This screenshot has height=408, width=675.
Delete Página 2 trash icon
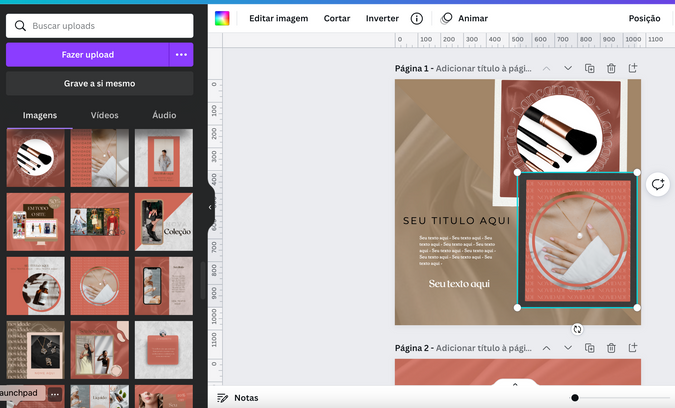click(x=611, y=348)
